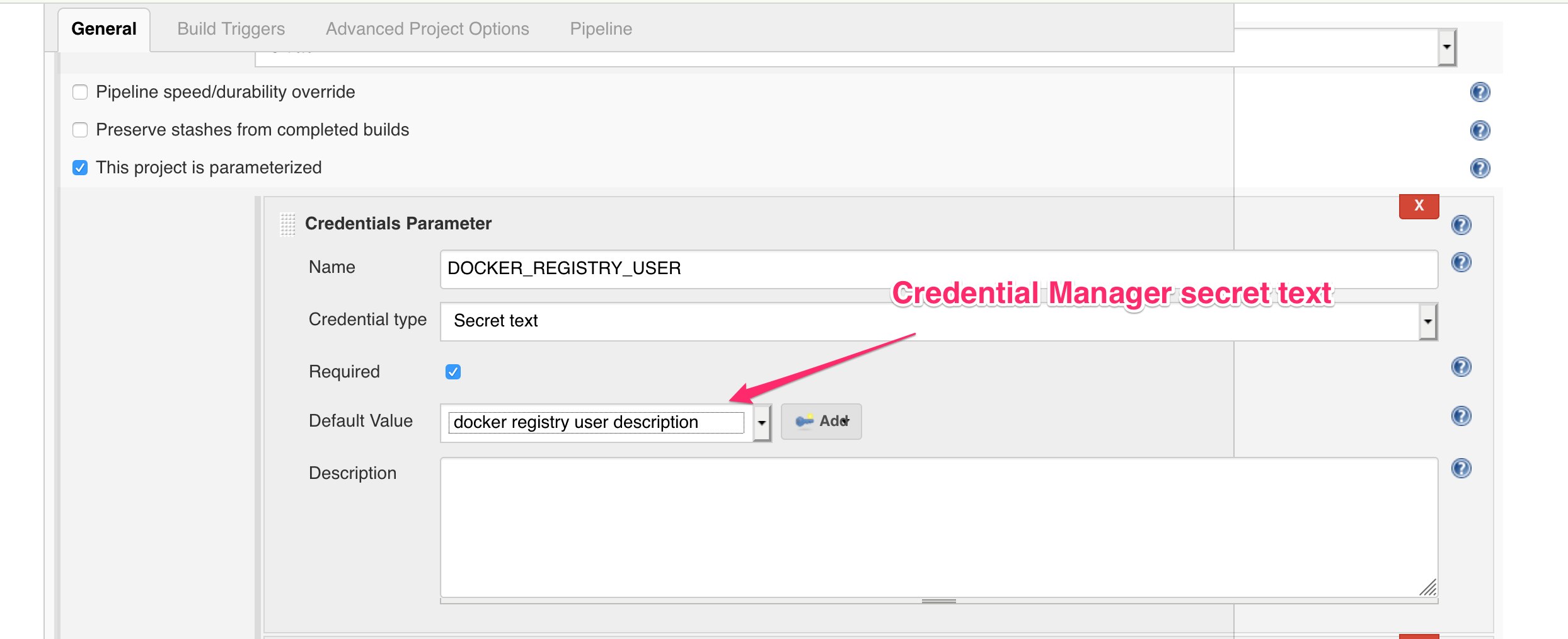Grab the Credentials Parameter drag handle

(x=287, y=224)
